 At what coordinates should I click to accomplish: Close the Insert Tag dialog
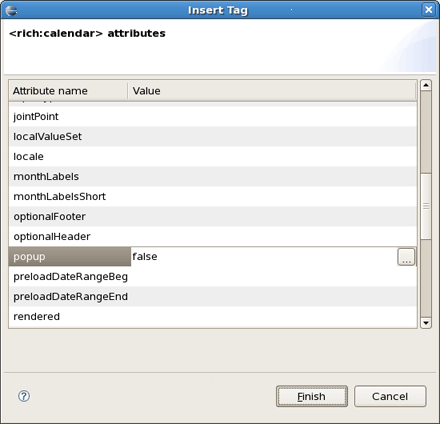429,10
